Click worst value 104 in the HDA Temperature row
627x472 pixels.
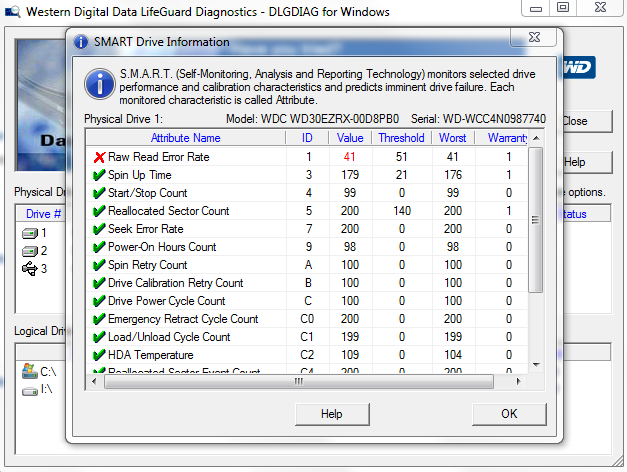453,355
